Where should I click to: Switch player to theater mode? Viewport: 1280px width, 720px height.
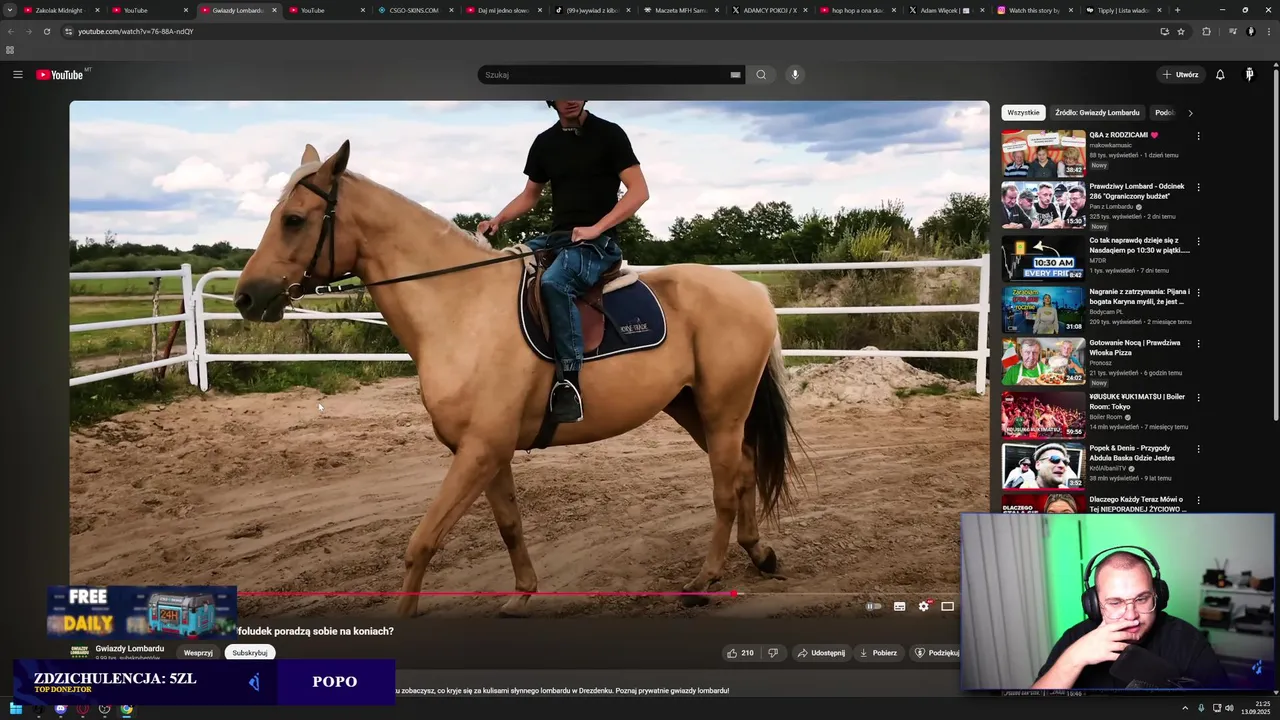(947, 606)
